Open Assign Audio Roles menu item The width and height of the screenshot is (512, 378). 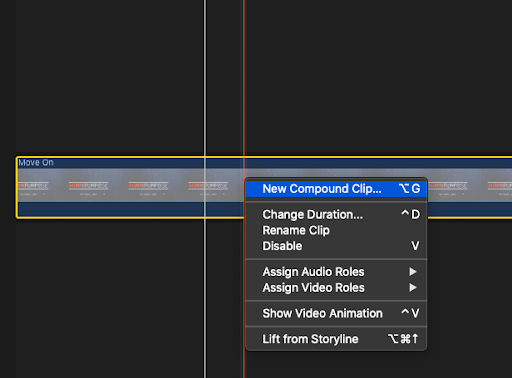[336, 272]
